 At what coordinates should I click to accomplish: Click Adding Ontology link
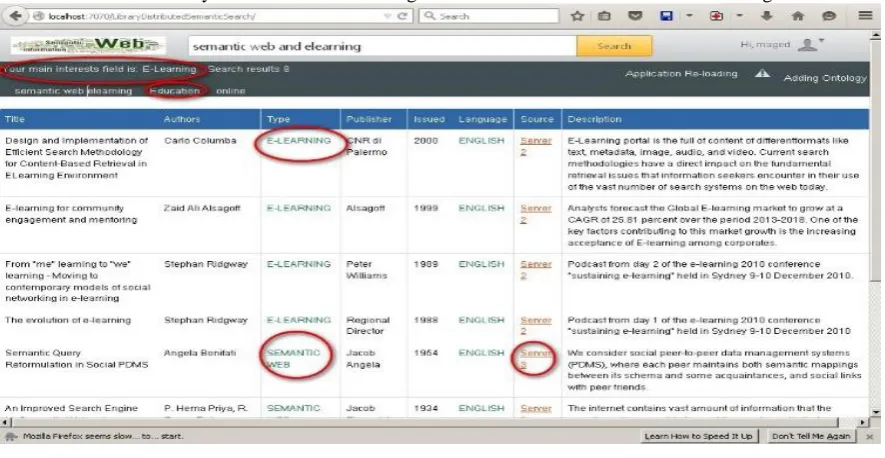tap(825, 78)
